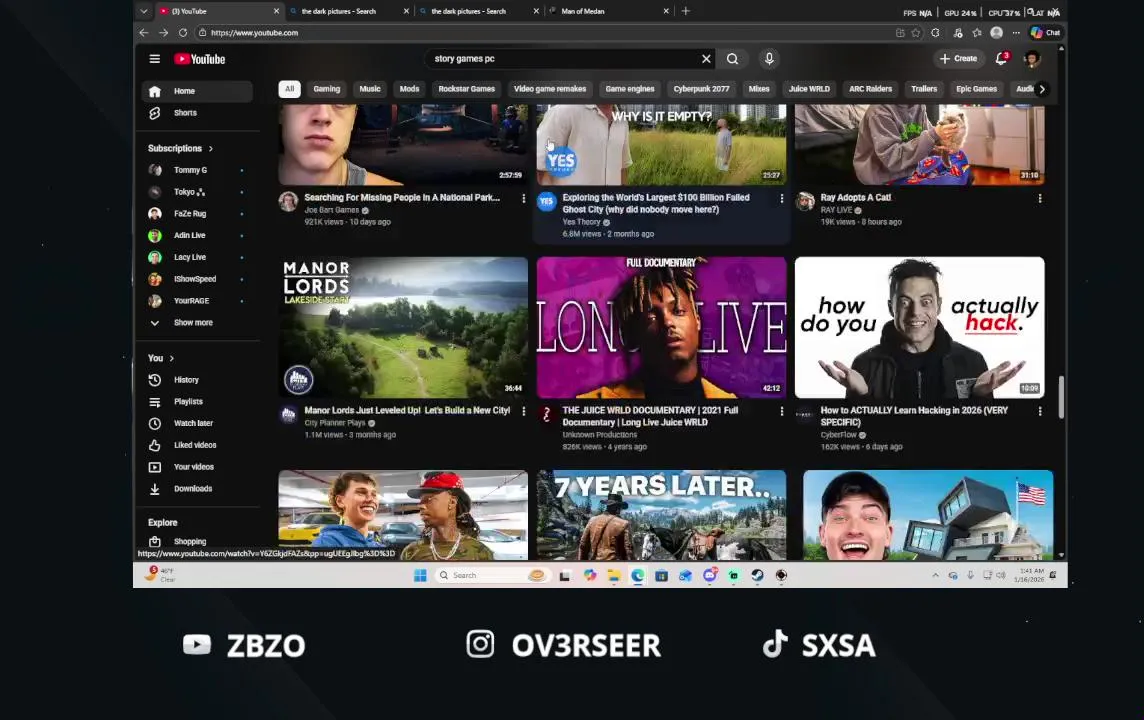Go back in the browser
The image size is (1144, 720).
(144, 33)
